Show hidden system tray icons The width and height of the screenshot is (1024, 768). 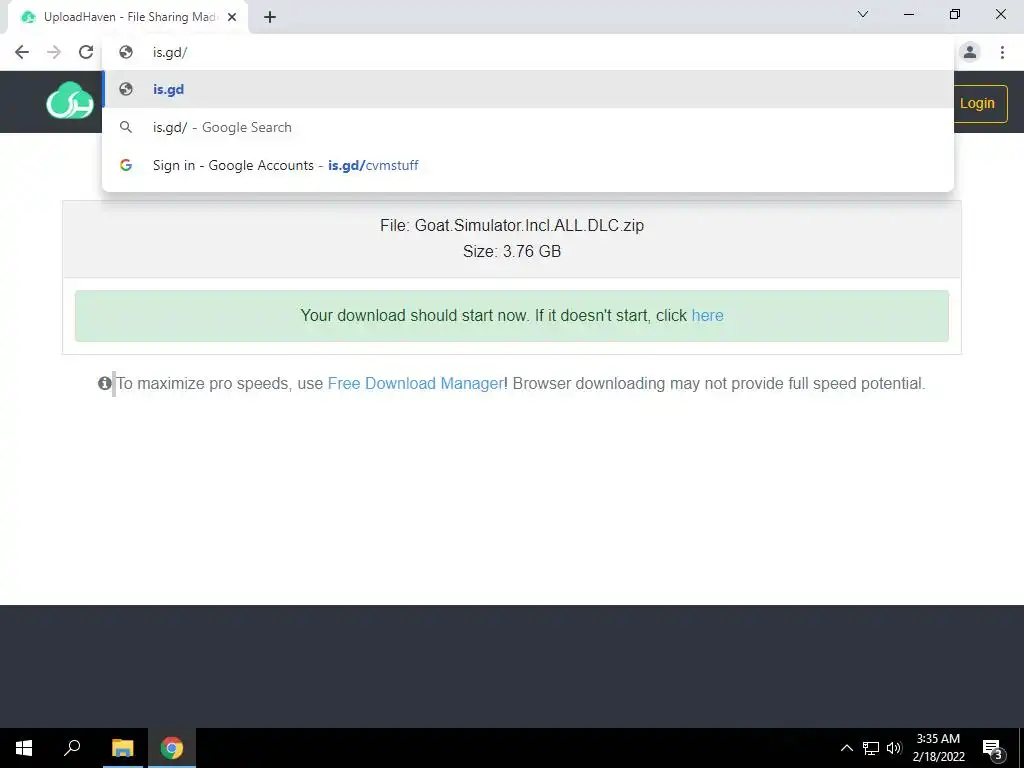[x=846, y=748]
